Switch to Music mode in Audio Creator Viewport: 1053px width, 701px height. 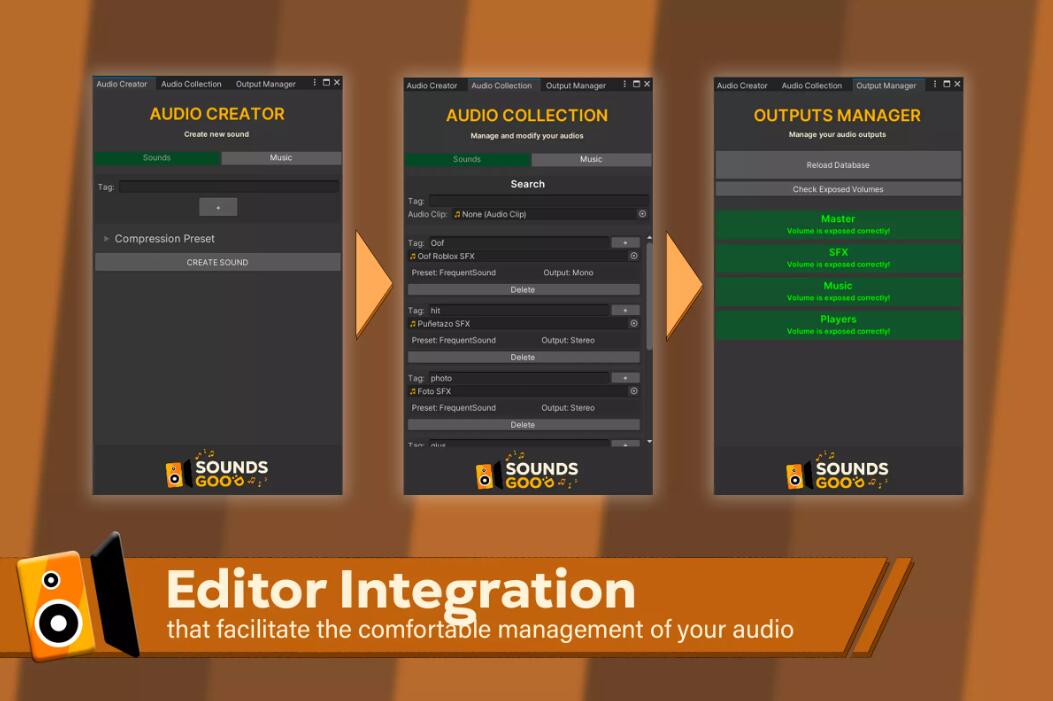click(281, 158)
